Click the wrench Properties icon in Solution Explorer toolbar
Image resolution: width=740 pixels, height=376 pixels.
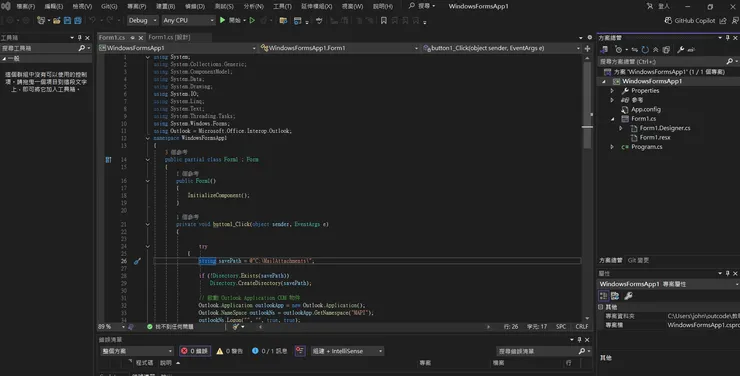[x=681, y=50]
